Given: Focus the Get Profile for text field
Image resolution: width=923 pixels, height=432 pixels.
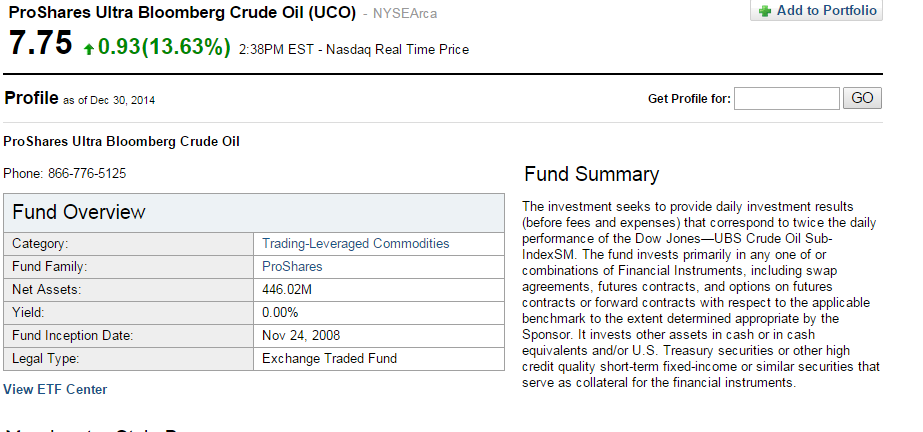Looking at the screenshot, I should 786,98.
